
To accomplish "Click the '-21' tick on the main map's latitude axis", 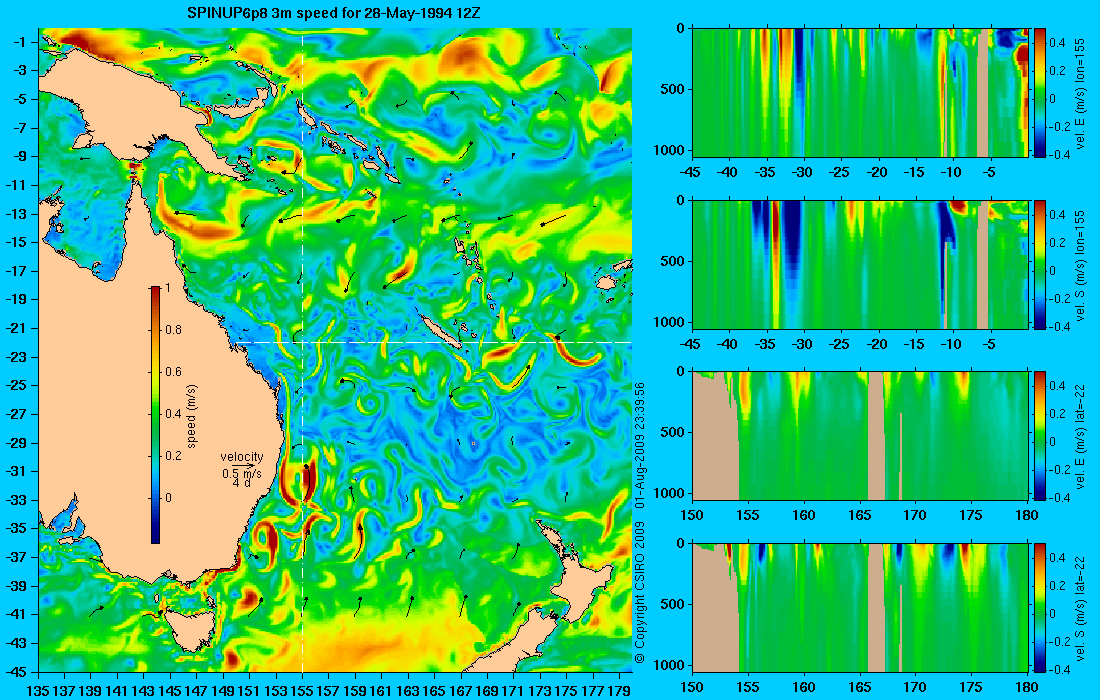I will point(15,328).
